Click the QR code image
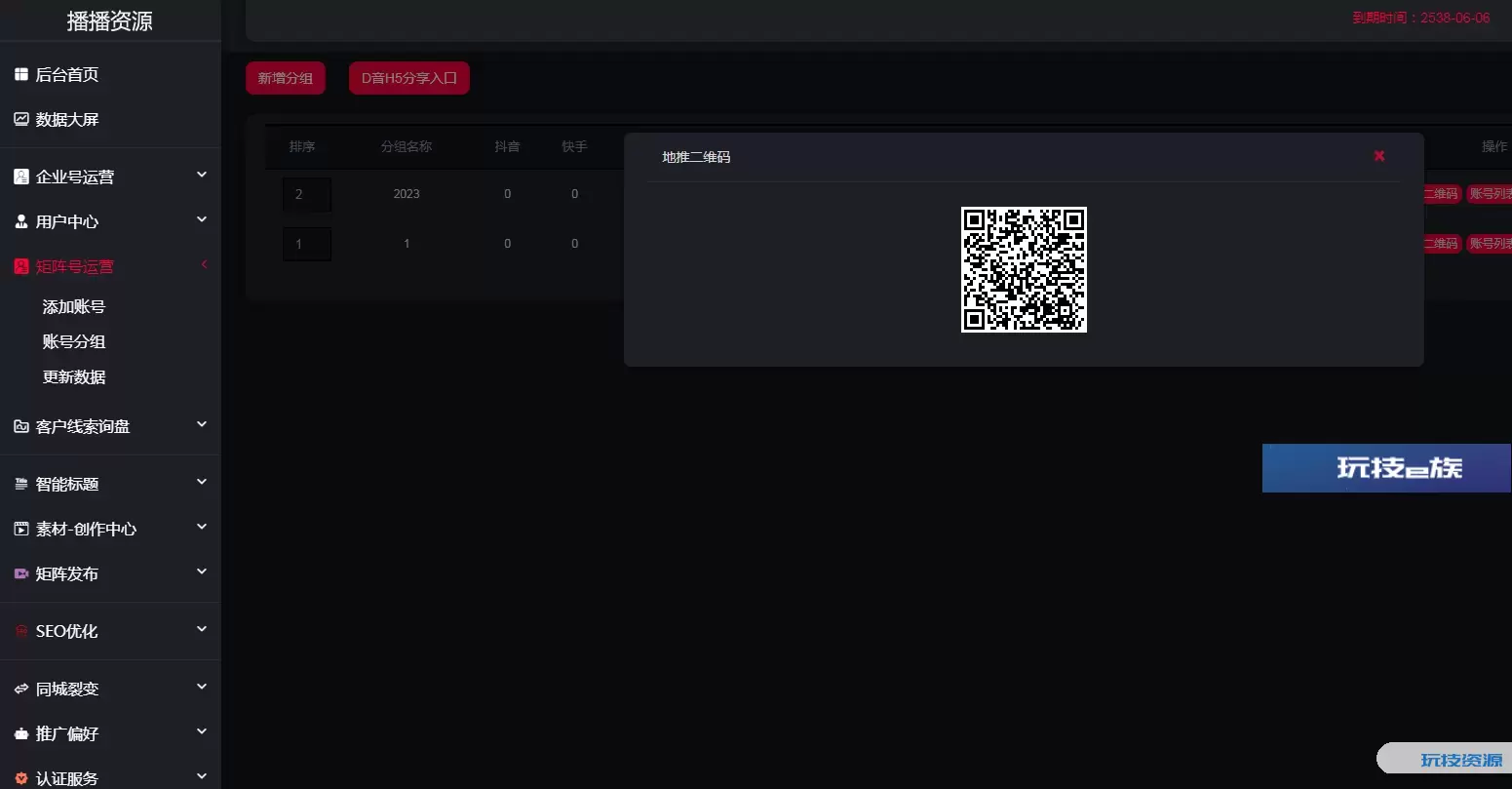Viewport: 1512px width, 789px height. click(x=1024, y=269)
